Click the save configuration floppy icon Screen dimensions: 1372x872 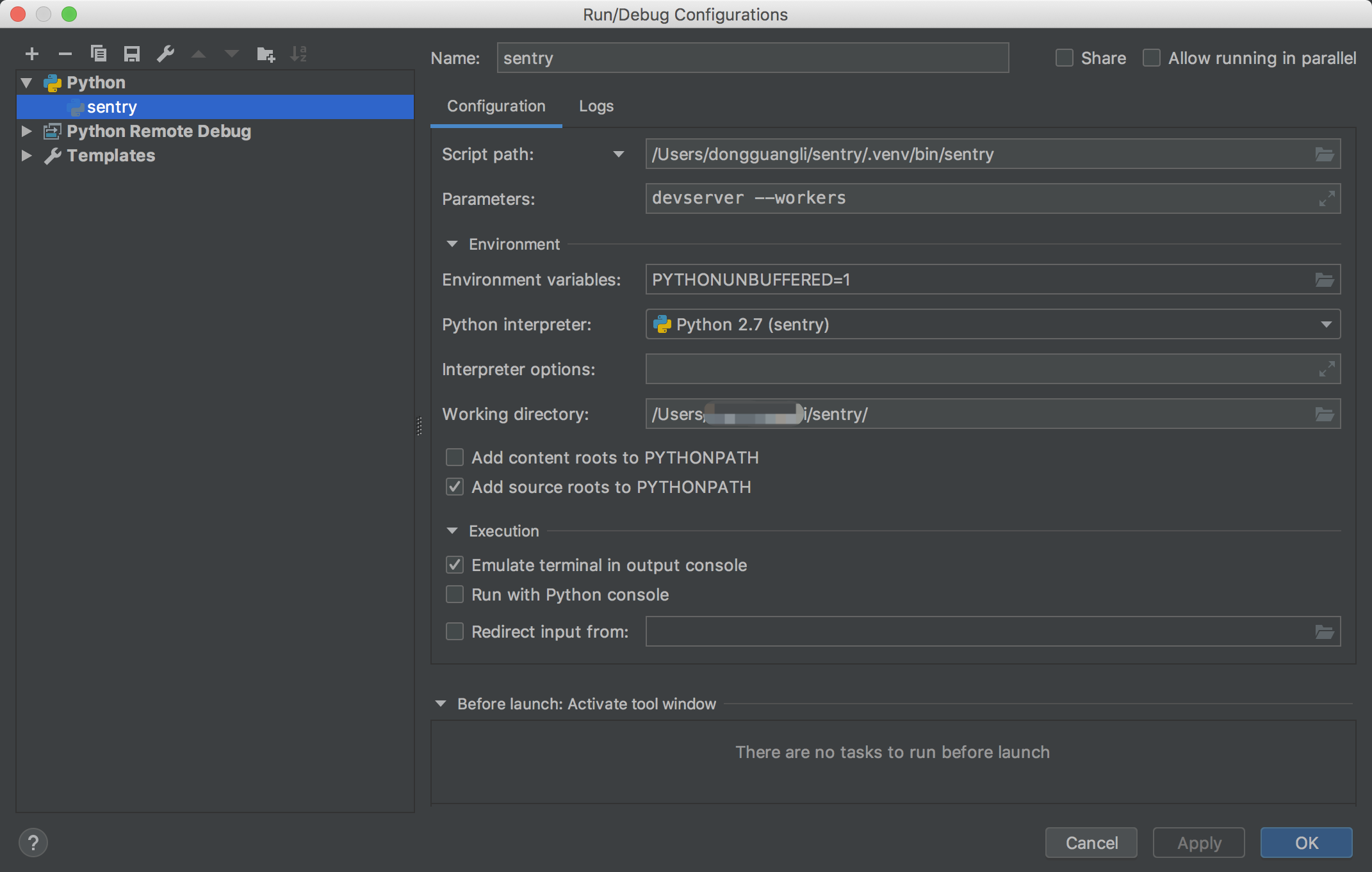click(132, 54)
